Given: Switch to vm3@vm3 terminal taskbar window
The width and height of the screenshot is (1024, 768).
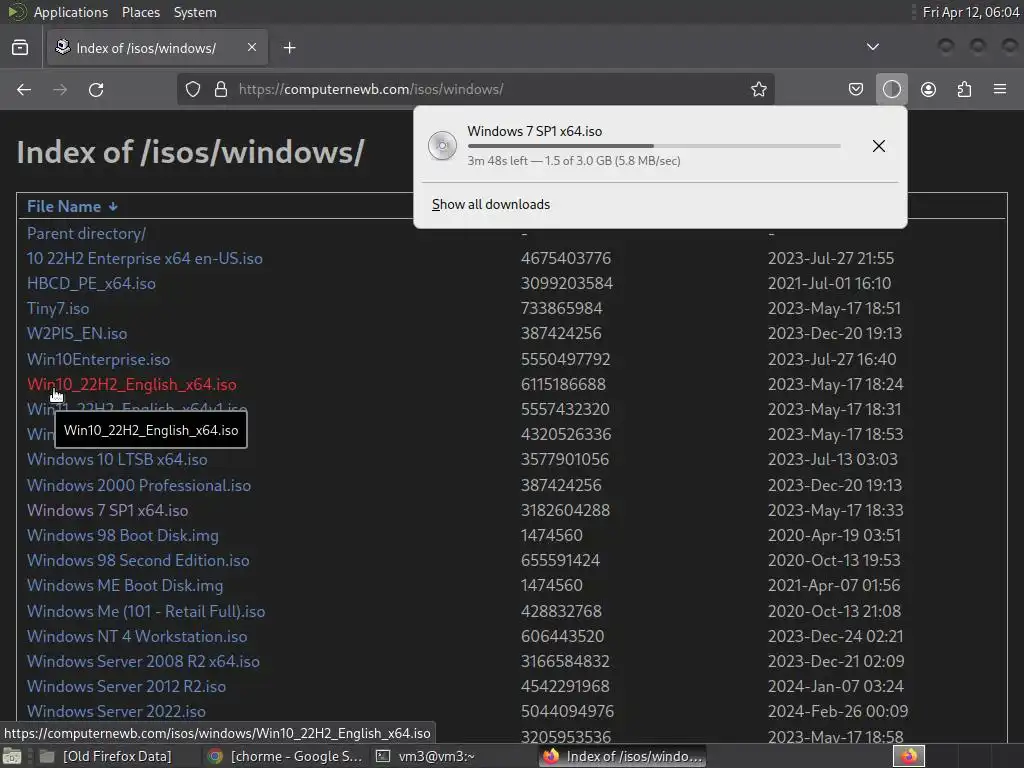Looking at the screenshot, I should pos(426,756).
